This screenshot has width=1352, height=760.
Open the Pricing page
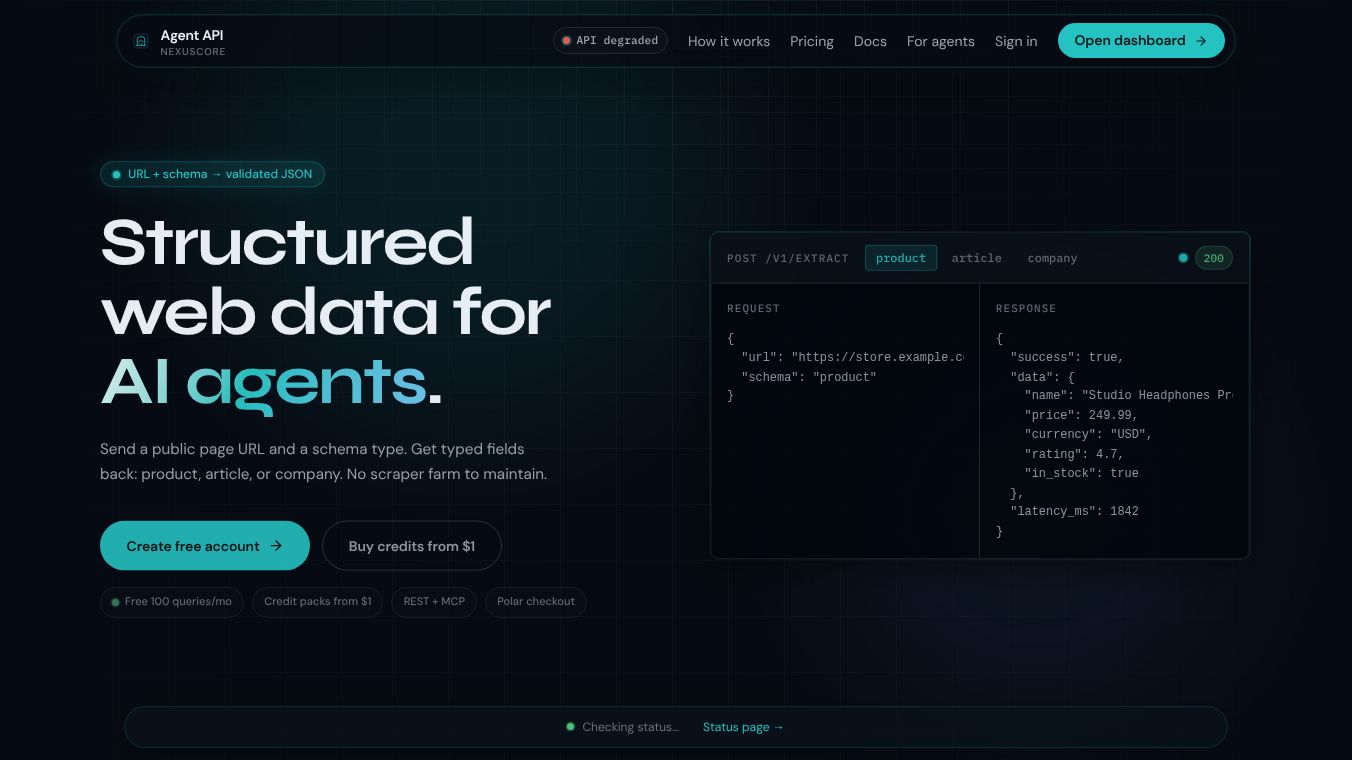(x=812, y=41)
